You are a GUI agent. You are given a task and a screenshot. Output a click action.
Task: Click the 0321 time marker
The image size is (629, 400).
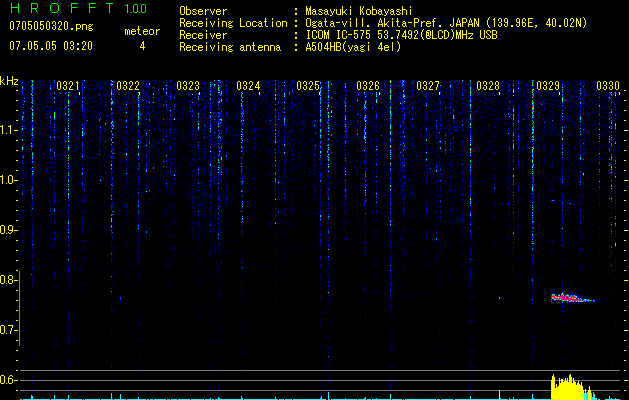click(67, 86)
